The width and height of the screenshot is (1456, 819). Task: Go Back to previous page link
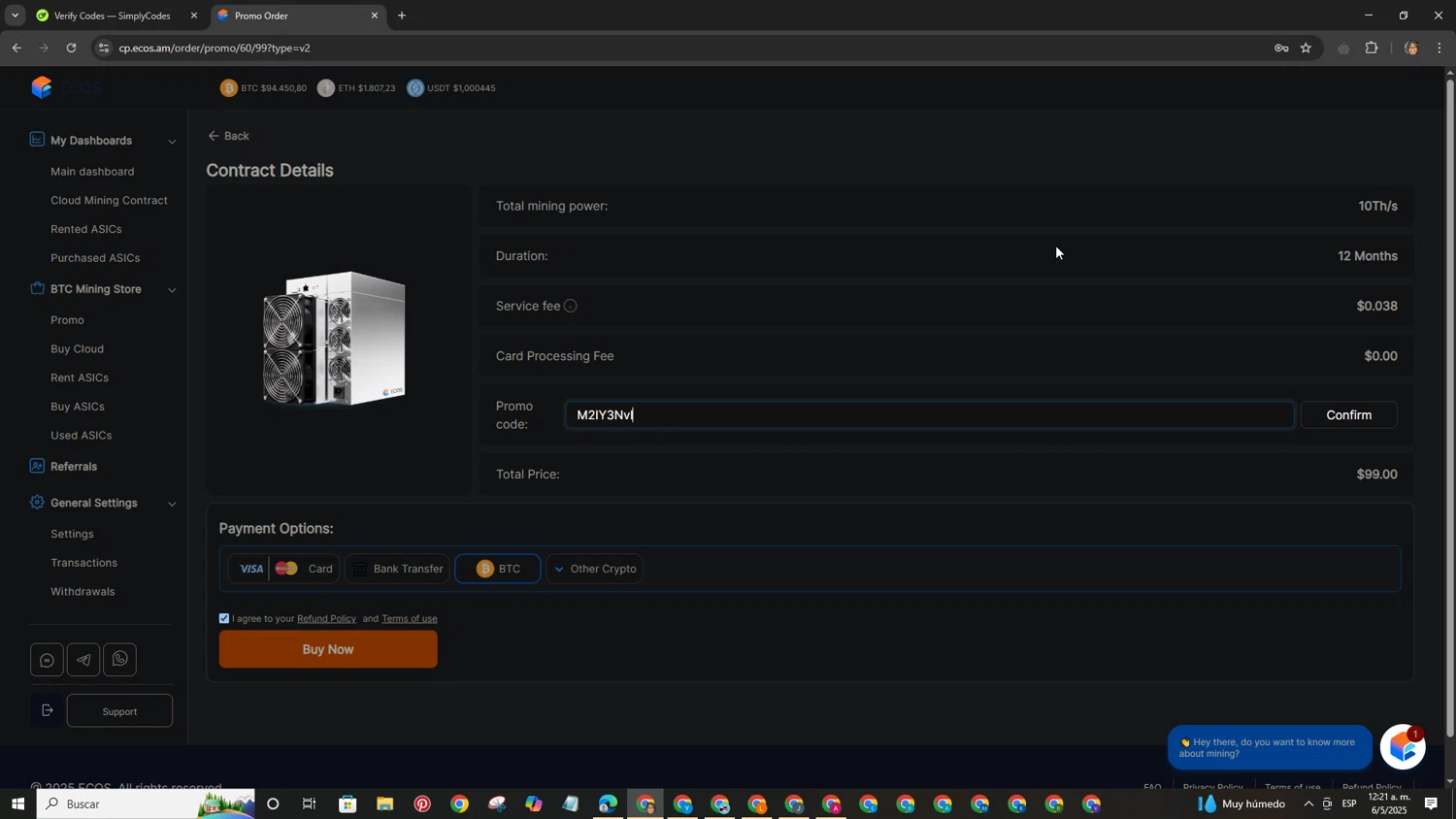(228, 136)
